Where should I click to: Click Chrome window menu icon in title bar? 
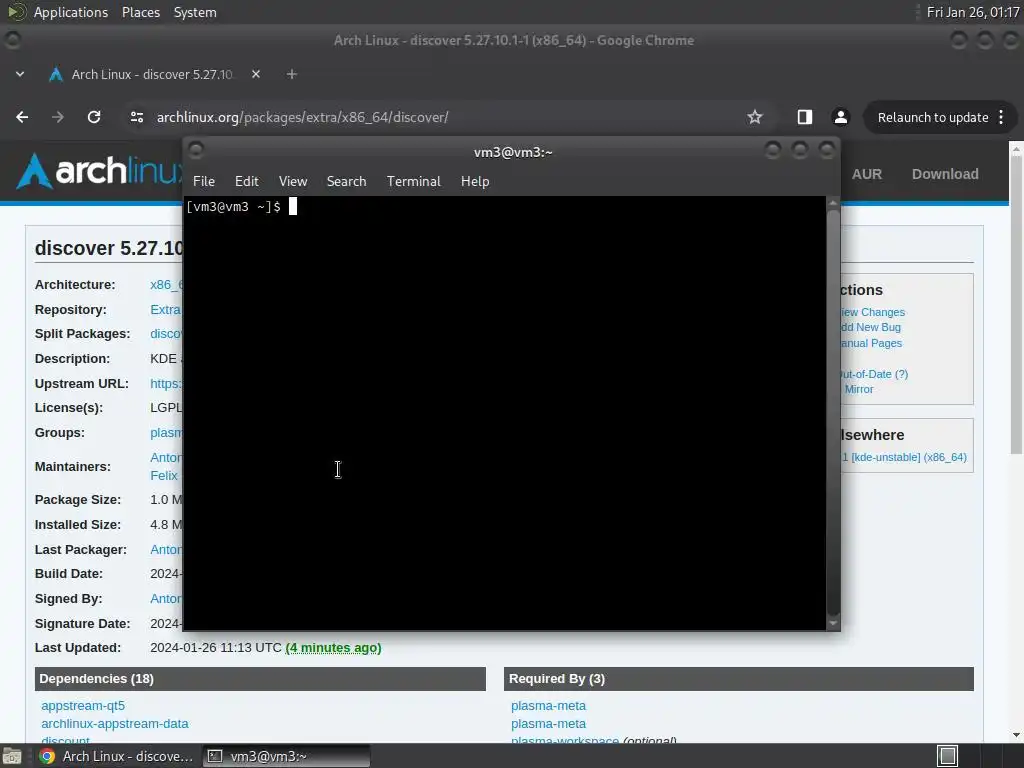[x=12, y=40]
